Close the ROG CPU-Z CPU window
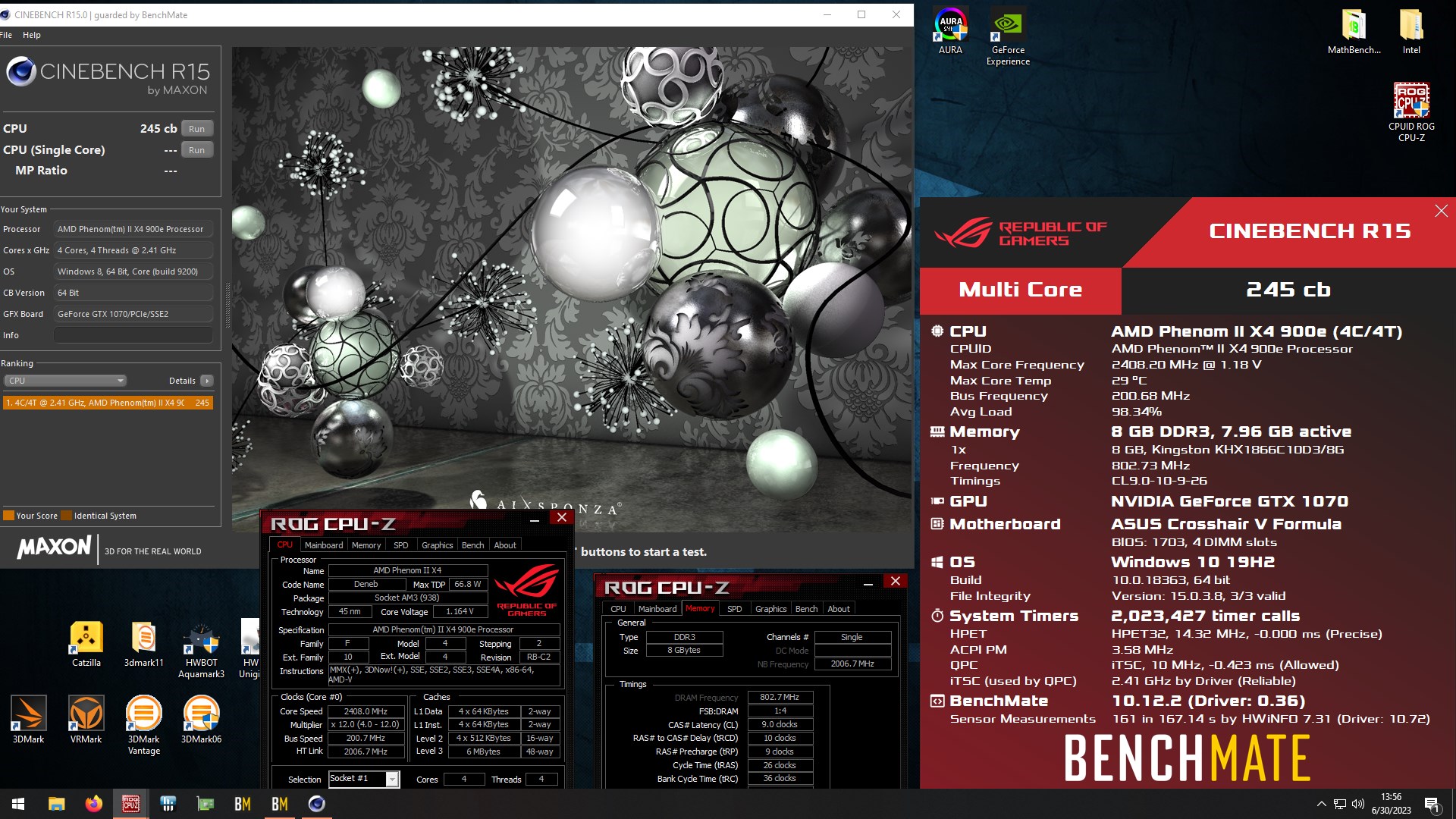Viewport: 1456px width, 819px height. tap(561, 517)
